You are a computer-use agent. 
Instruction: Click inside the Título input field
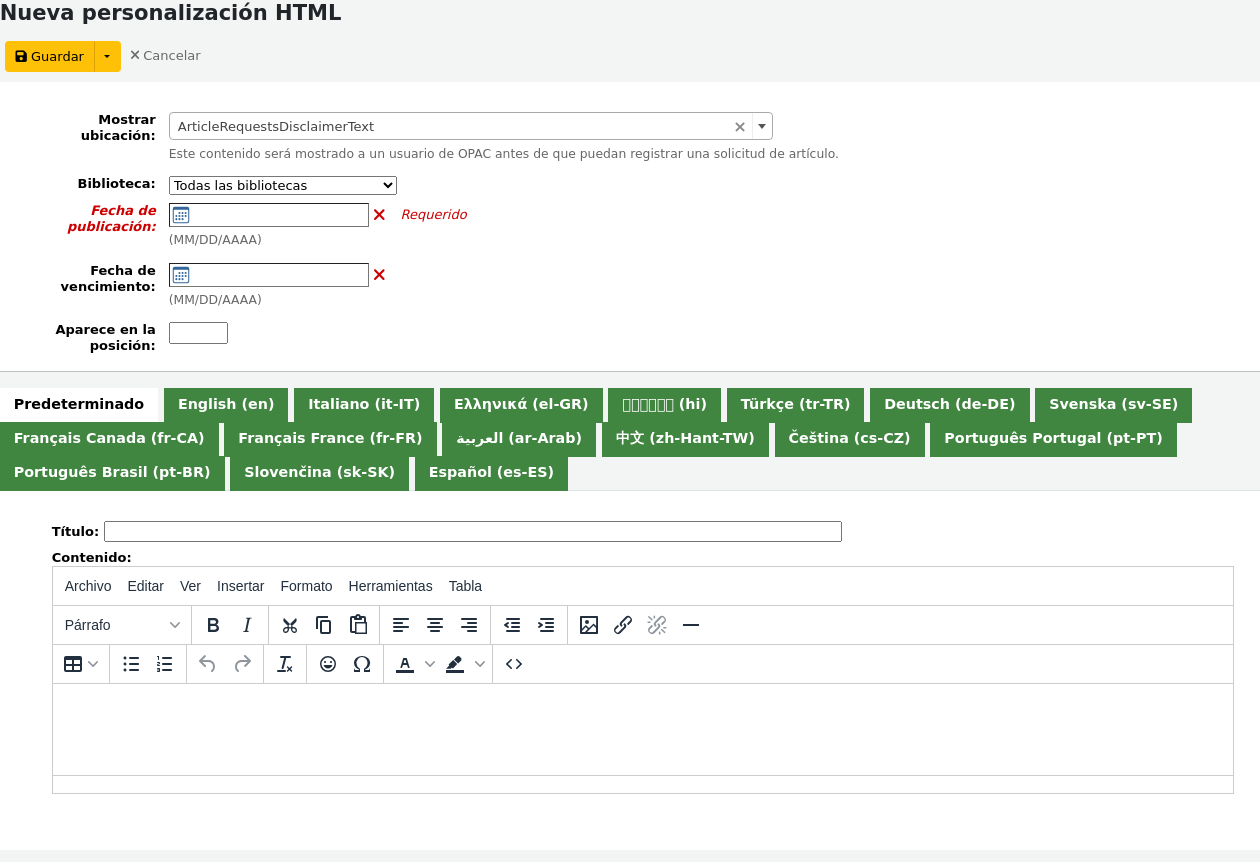[x=470, y=531]
